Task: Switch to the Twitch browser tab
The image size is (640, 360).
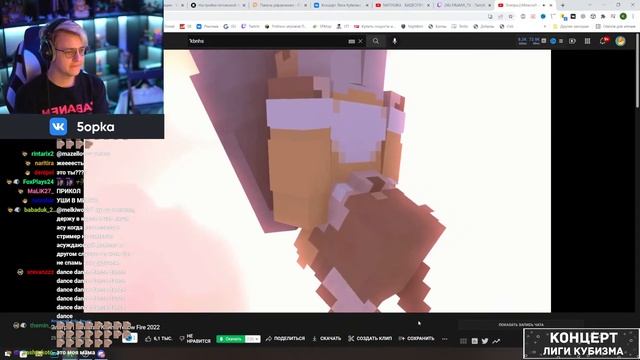Action: pos(463,5)
